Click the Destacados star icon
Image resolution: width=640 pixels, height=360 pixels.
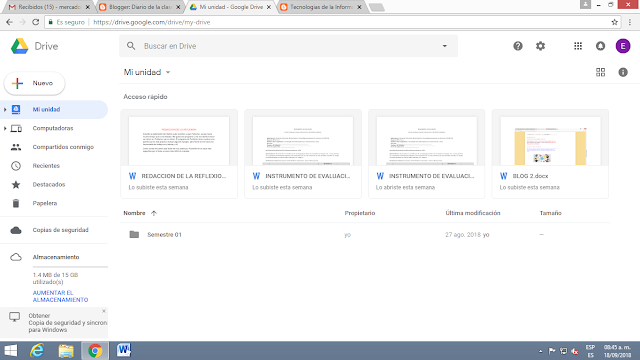(x=16, y=184)
